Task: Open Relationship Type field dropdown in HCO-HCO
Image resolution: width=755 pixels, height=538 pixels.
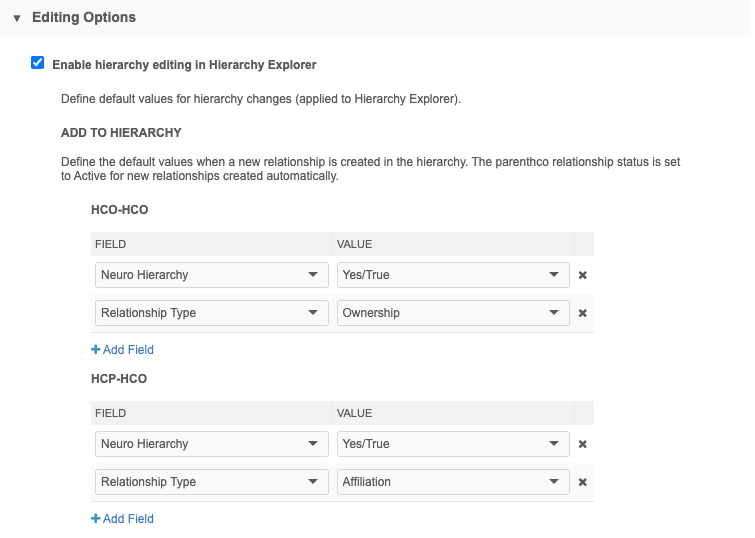Action: coord(211,313)
